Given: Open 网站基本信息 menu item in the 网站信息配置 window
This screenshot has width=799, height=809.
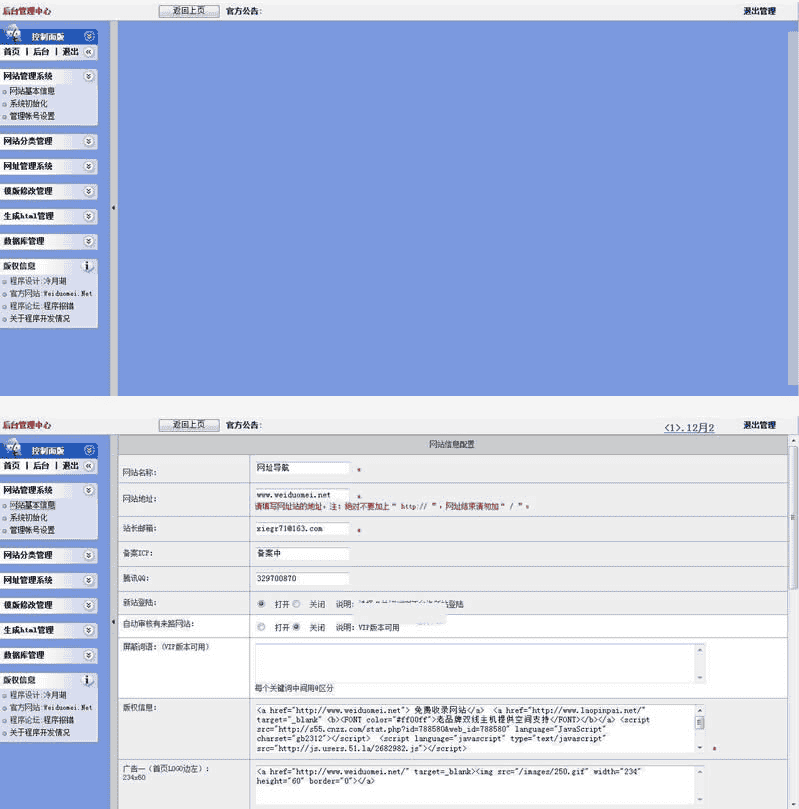Looking at the screenshot, I should point(32,505).
